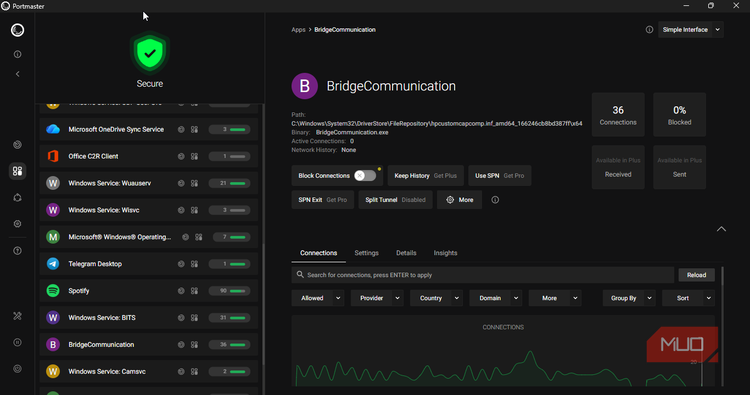Viewport: 750px width, 395px height.
Task: Open app settings icon for Windows Service: Wuauserv
Action: (x=194, y=183)
